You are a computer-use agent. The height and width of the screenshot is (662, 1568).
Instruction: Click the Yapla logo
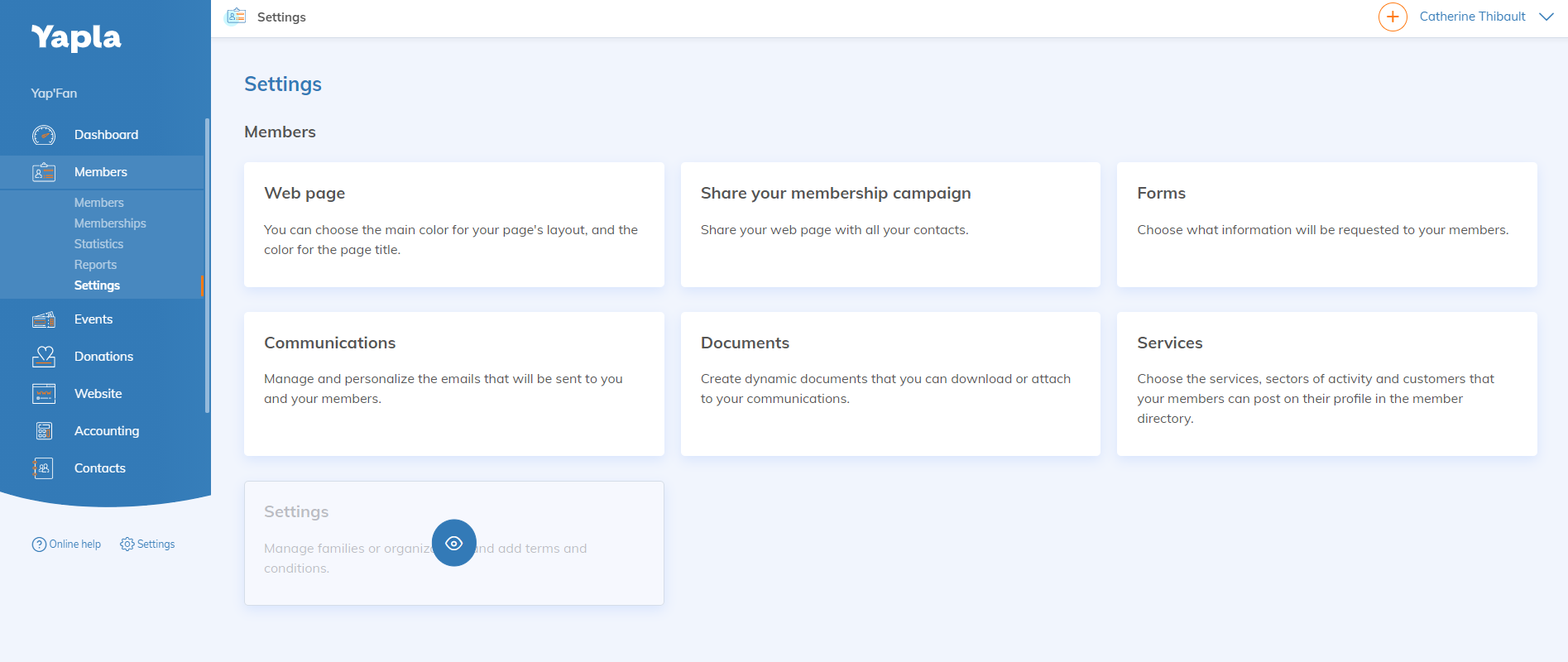[x=76, y=37]
